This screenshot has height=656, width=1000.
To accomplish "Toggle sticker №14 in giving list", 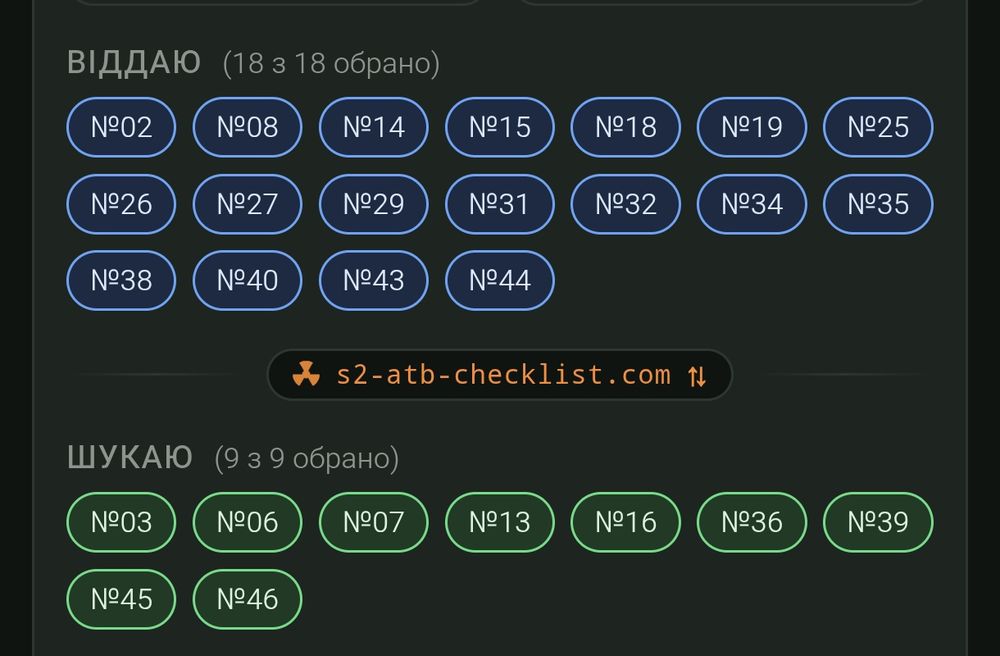I will pos(374,127).
